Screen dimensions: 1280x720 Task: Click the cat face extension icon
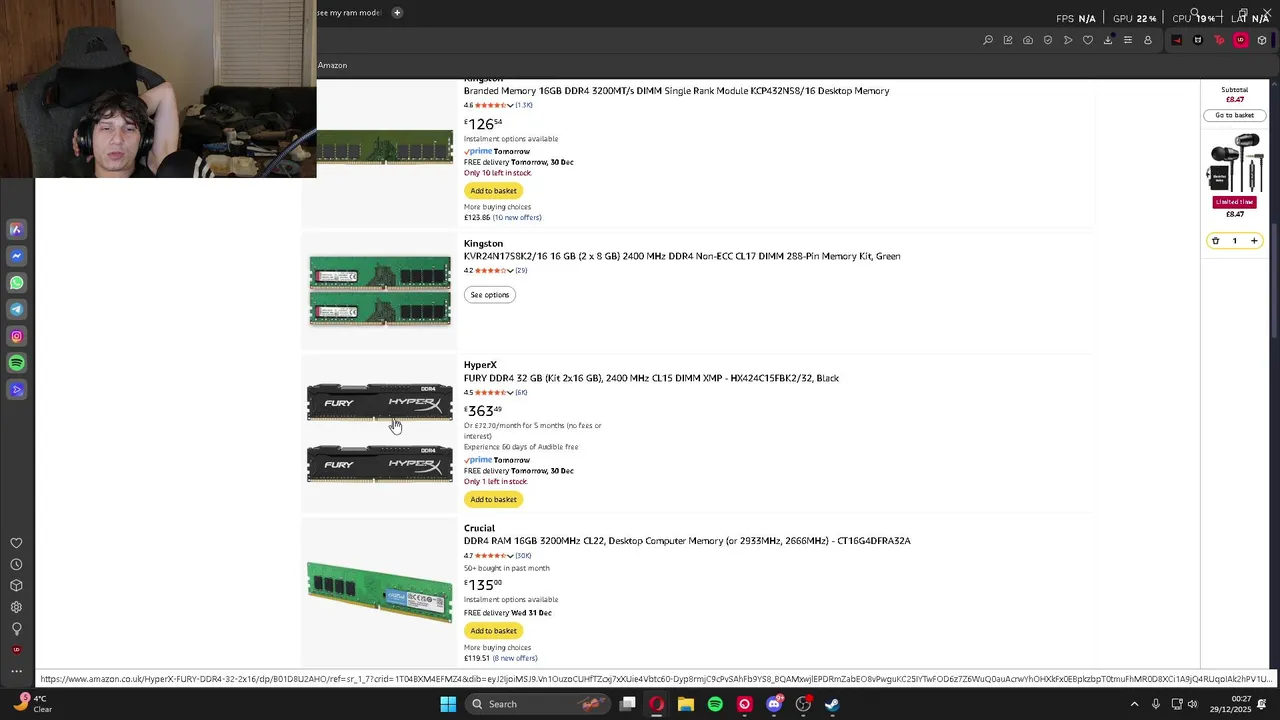point(1198,40)
